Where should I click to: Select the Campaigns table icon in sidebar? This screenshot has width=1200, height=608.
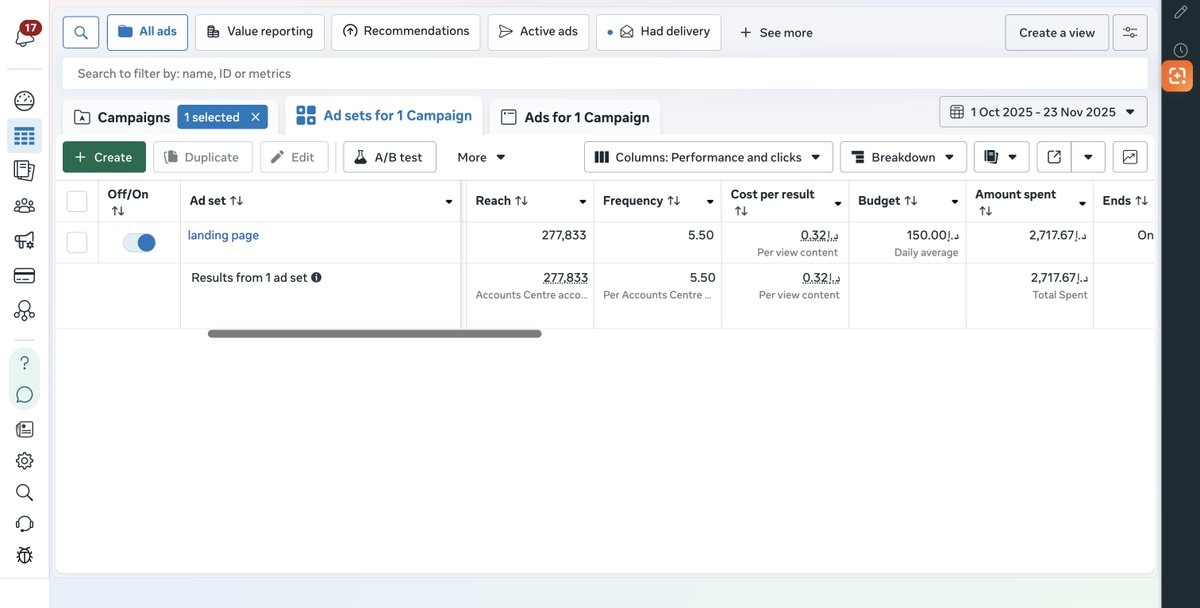[25, 135]
